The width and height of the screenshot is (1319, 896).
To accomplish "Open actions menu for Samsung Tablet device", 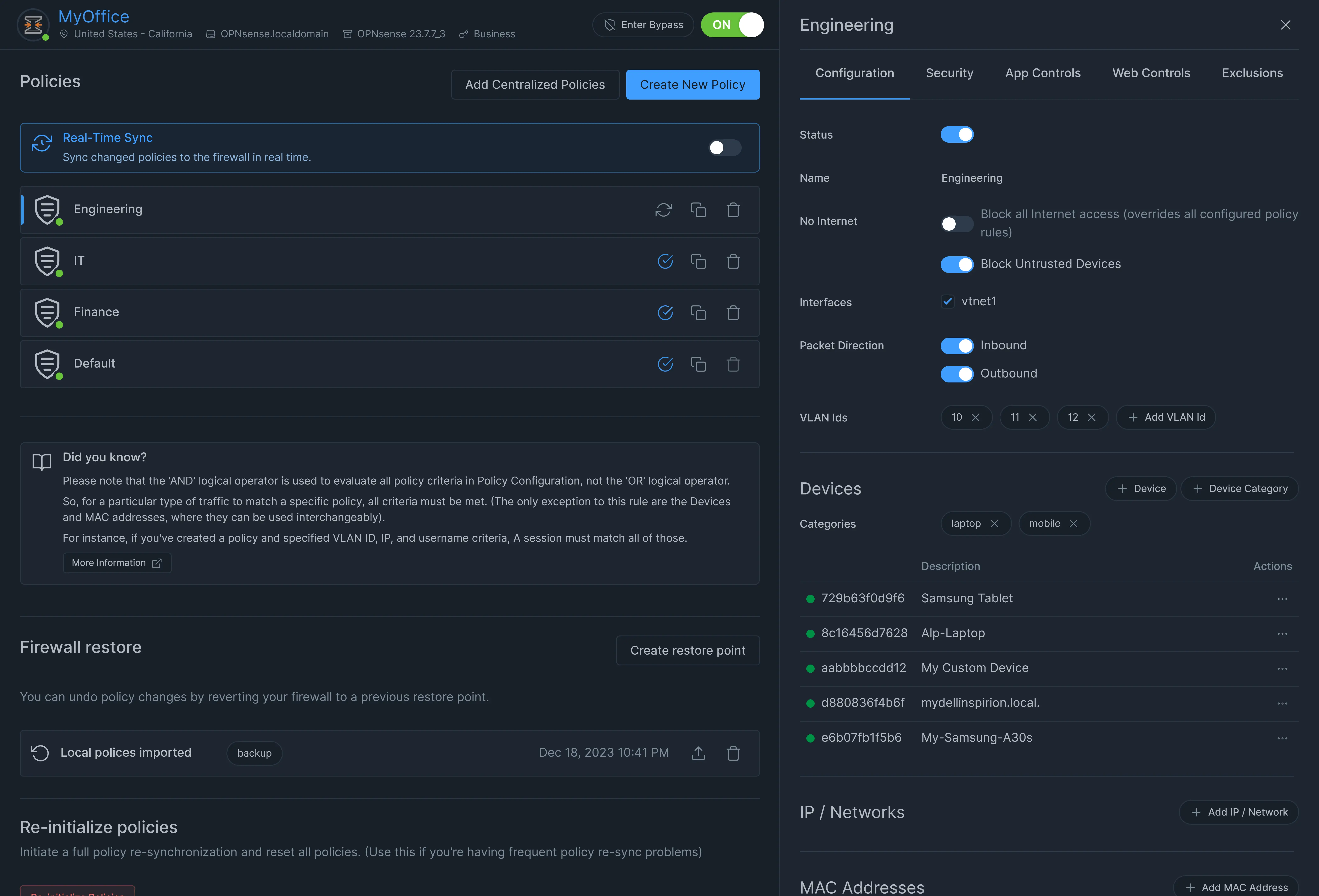I will pos(1282,599).
